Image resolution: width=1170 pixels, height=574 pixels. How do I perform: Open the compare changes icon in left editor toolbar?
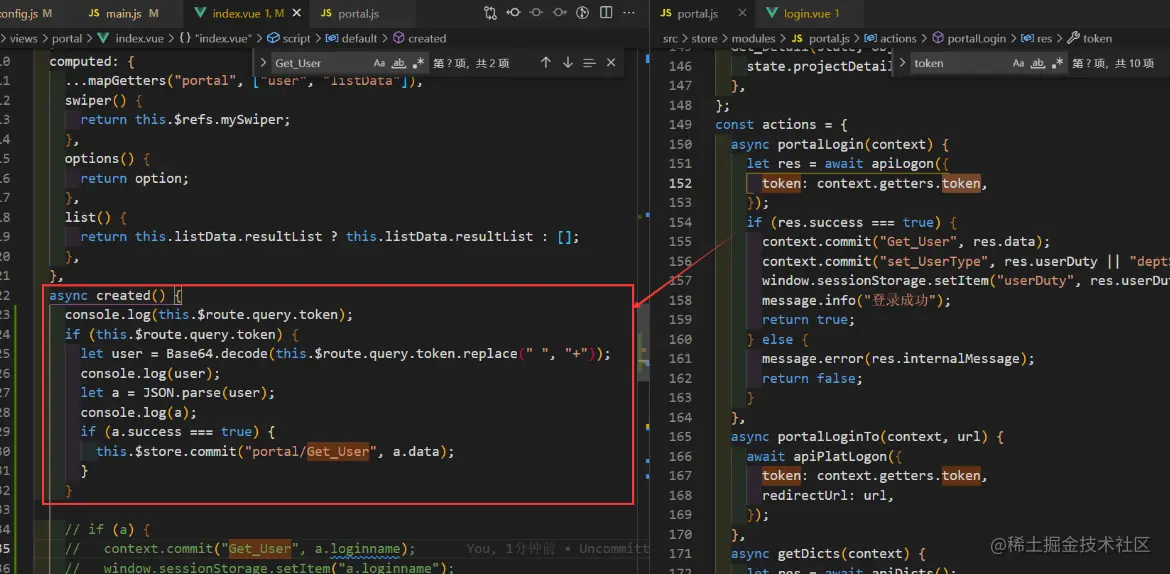[490, 13]
